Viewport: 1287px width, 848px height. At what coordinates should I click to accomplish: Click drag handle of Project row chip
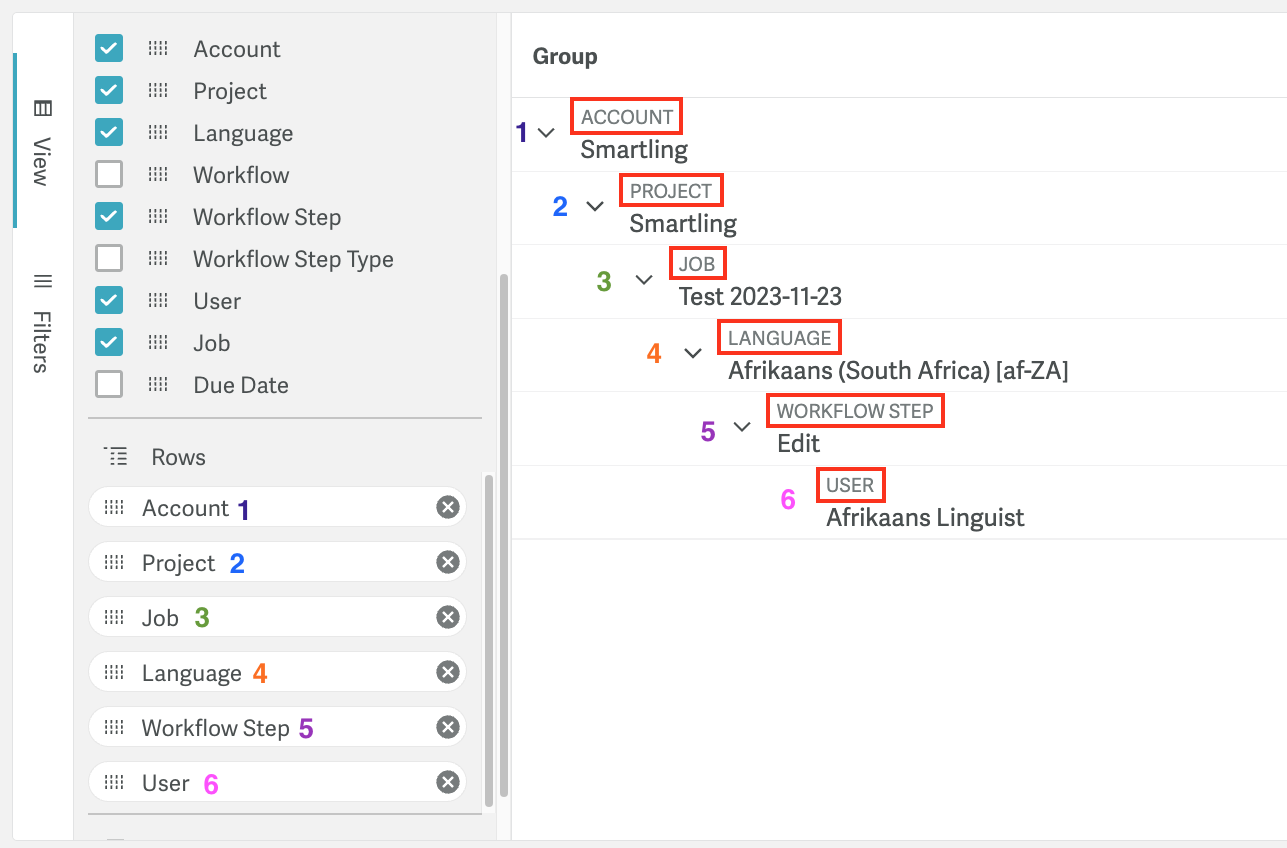[x=114, y=563]
